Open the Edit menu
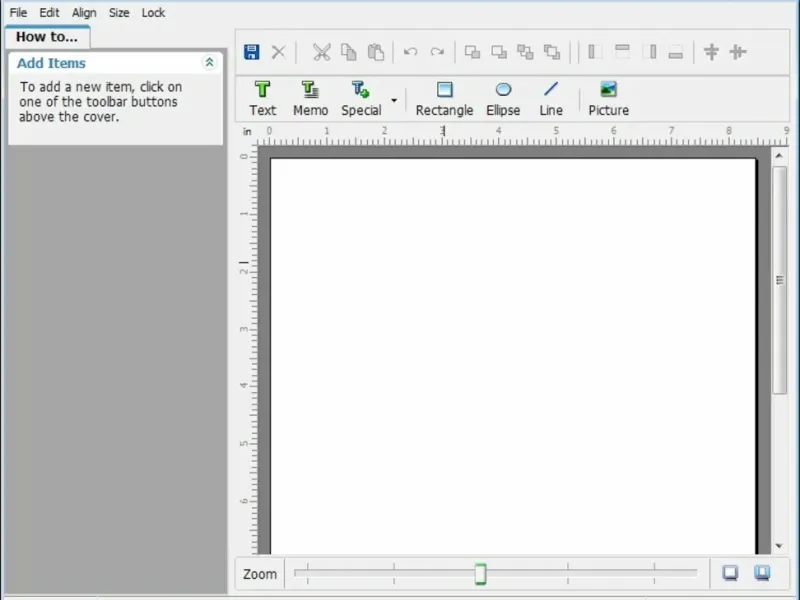Image resolution: width=800 pixels, height=600 pixels. point(49,13)
